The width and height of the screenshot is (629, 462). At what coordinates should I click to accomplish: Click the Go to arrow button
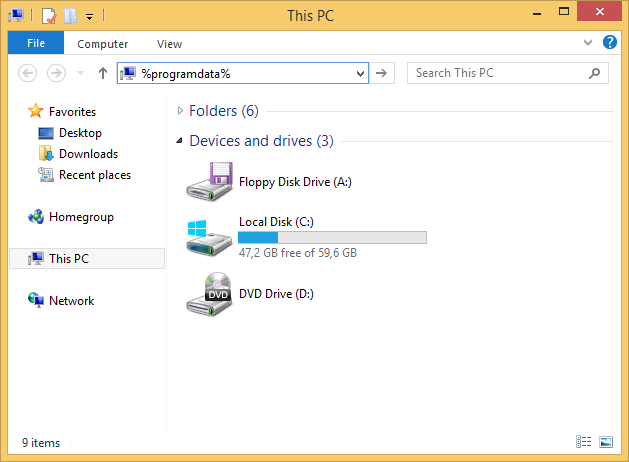(x=381, y=73)
